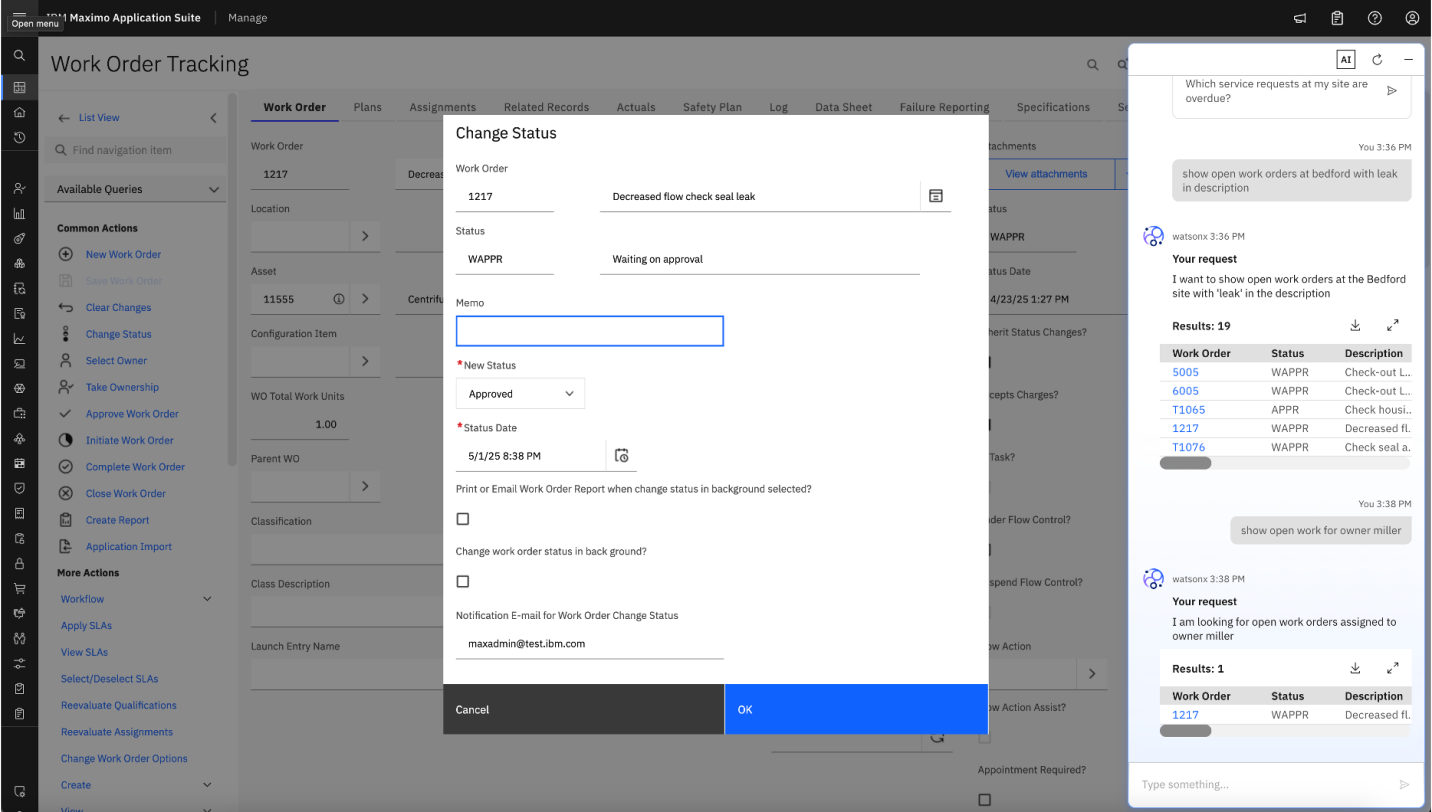Enable the Print or Email Work Order Report checkbox
Screen dimensions: 1432x812
click(x=463, y=519)
